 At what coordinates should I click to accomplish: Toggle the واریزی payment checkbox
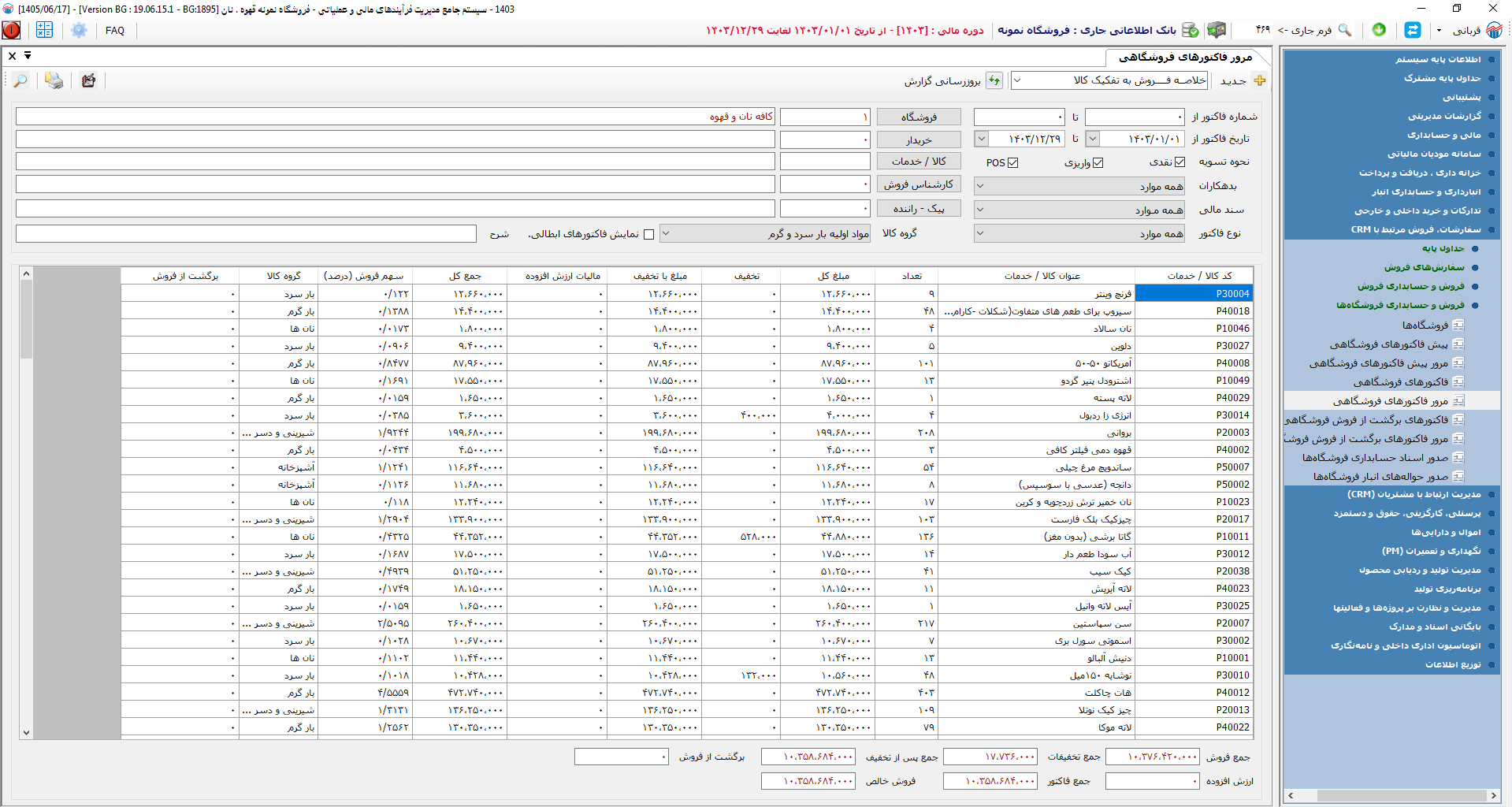1098,163
